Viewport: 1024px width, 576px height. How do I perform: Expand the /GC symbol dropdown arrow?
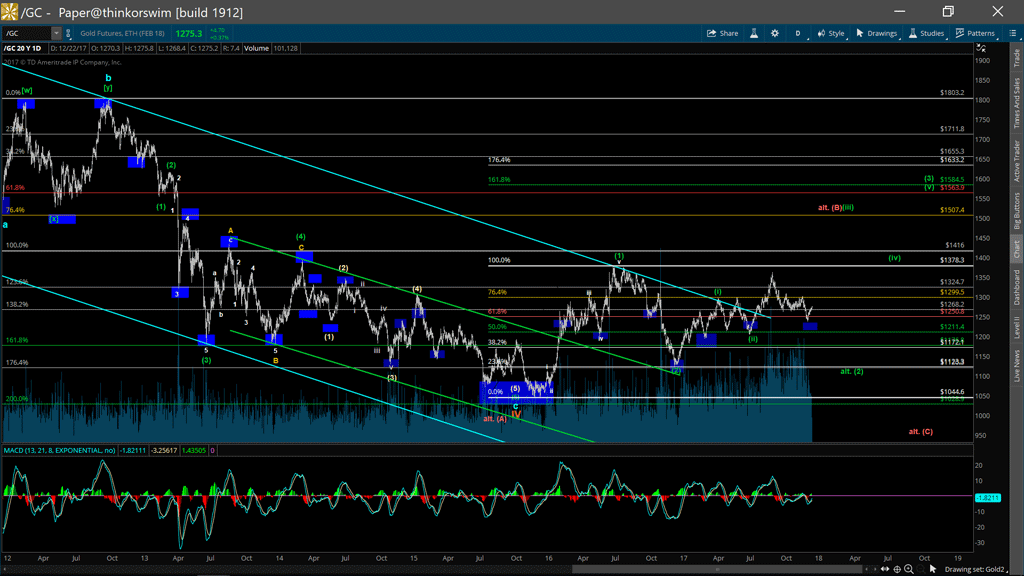(56, 34)
